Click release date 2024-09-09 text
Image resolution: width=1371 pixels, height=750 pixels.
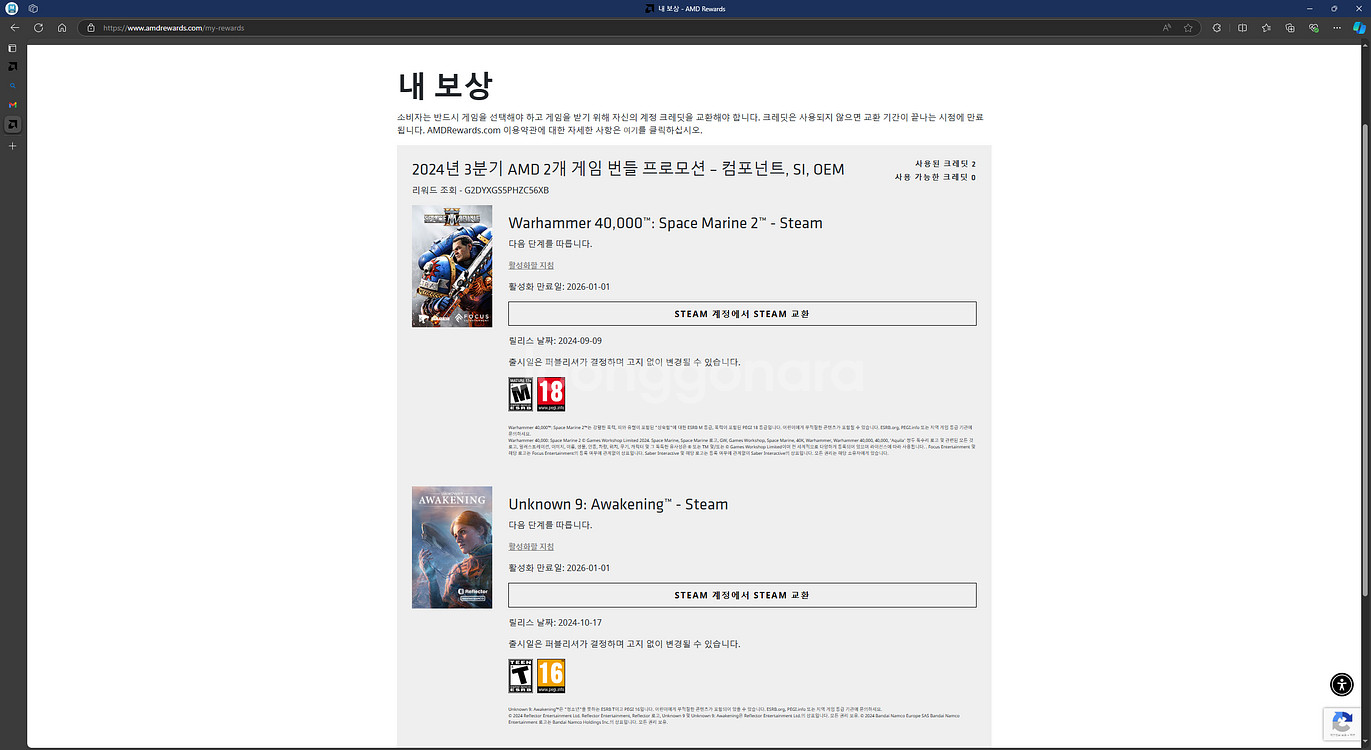(580, 341)
